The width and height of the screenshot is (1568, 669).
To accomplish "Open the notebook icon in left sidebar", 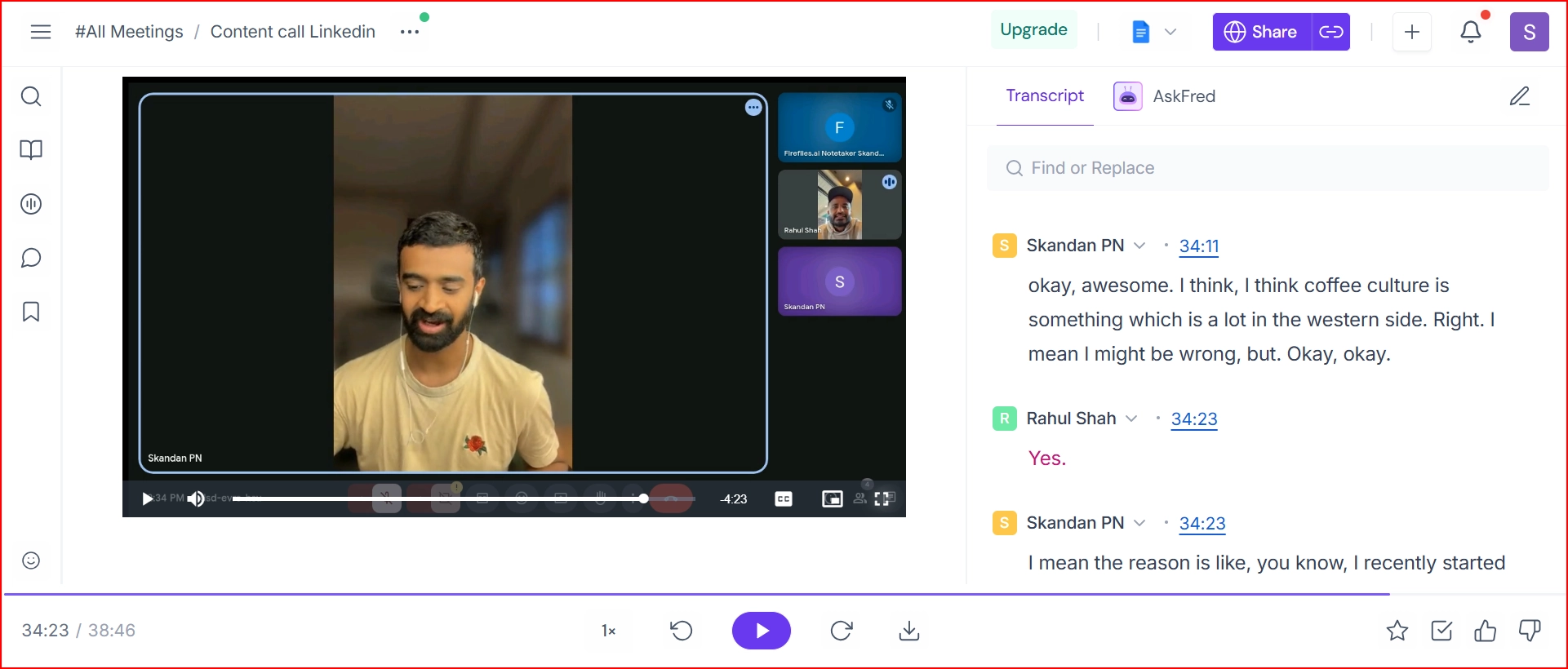I will click(31, 150).
